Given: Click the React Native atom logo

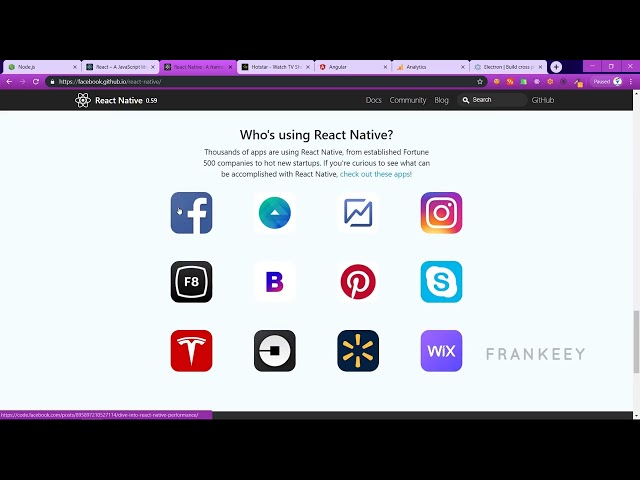Looking at the screenshot, I should tap(82, 100).
